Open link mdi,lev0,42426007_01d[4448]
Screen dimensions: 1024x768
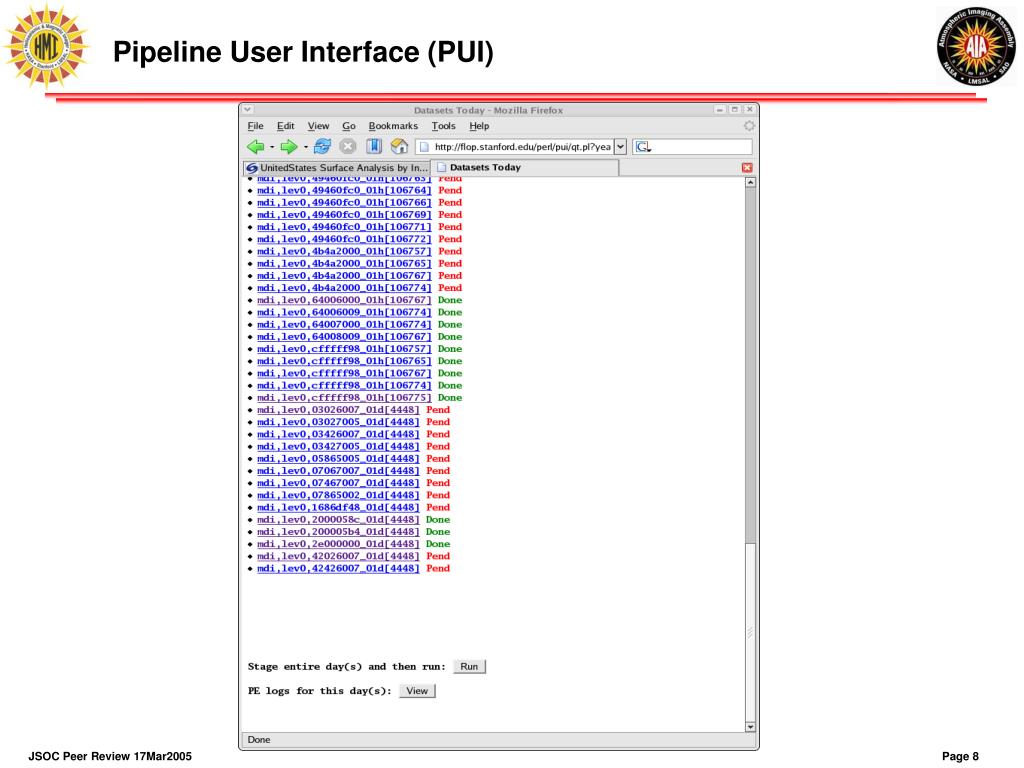pos(338,569)
